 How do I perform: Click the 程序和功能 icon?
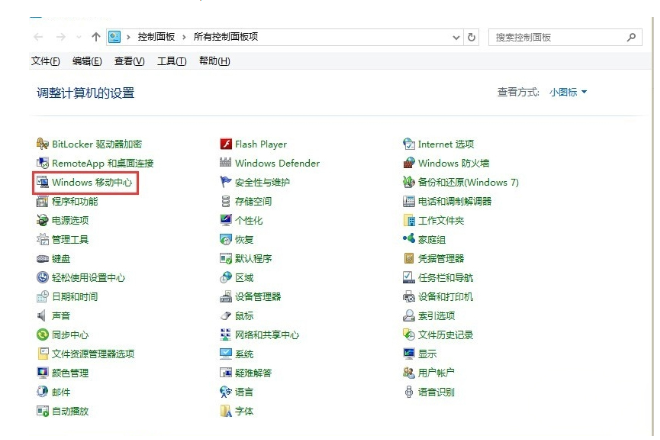click(43, 201)
